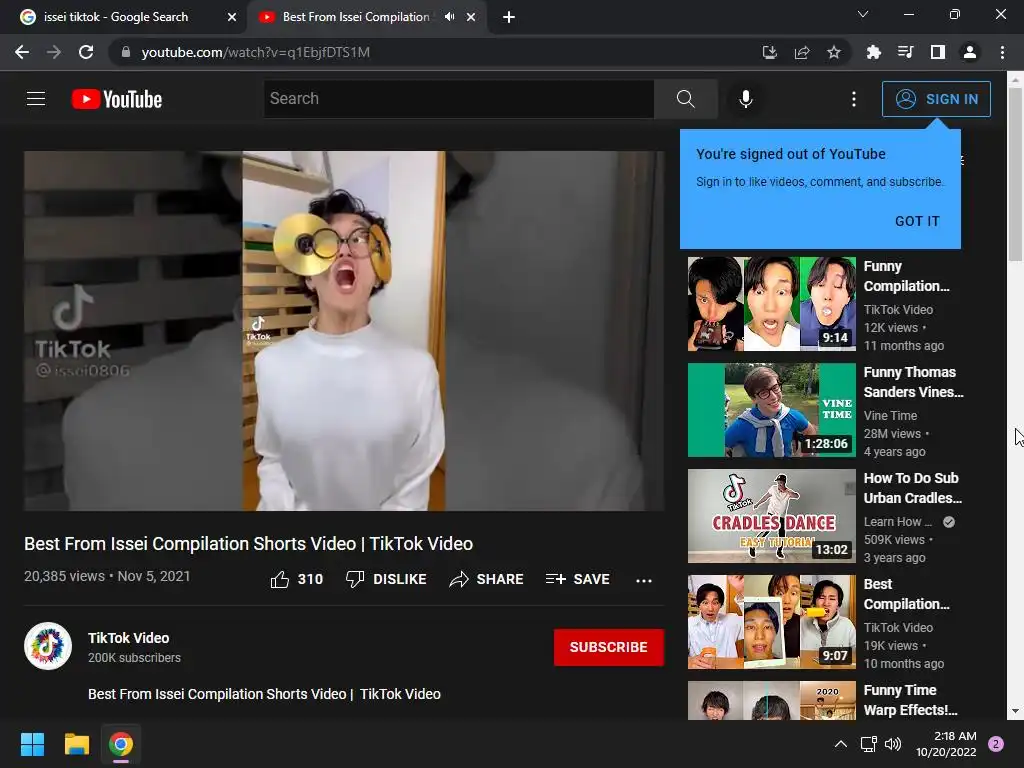This screenshot has height=768, width=1024.
Task: Open File Explorer from taskbar
Action: point(76,744)
